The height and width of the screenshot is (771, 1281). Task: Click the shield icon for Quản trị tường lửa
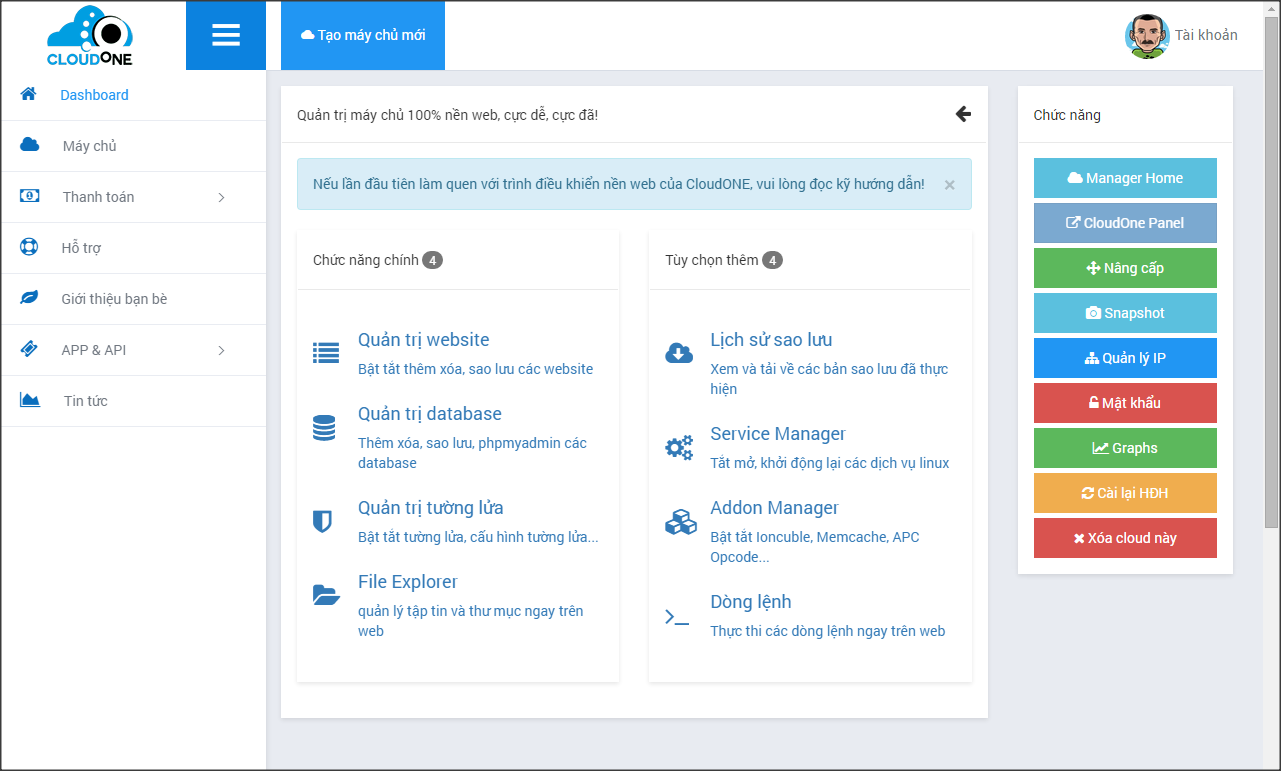(322, 521)
